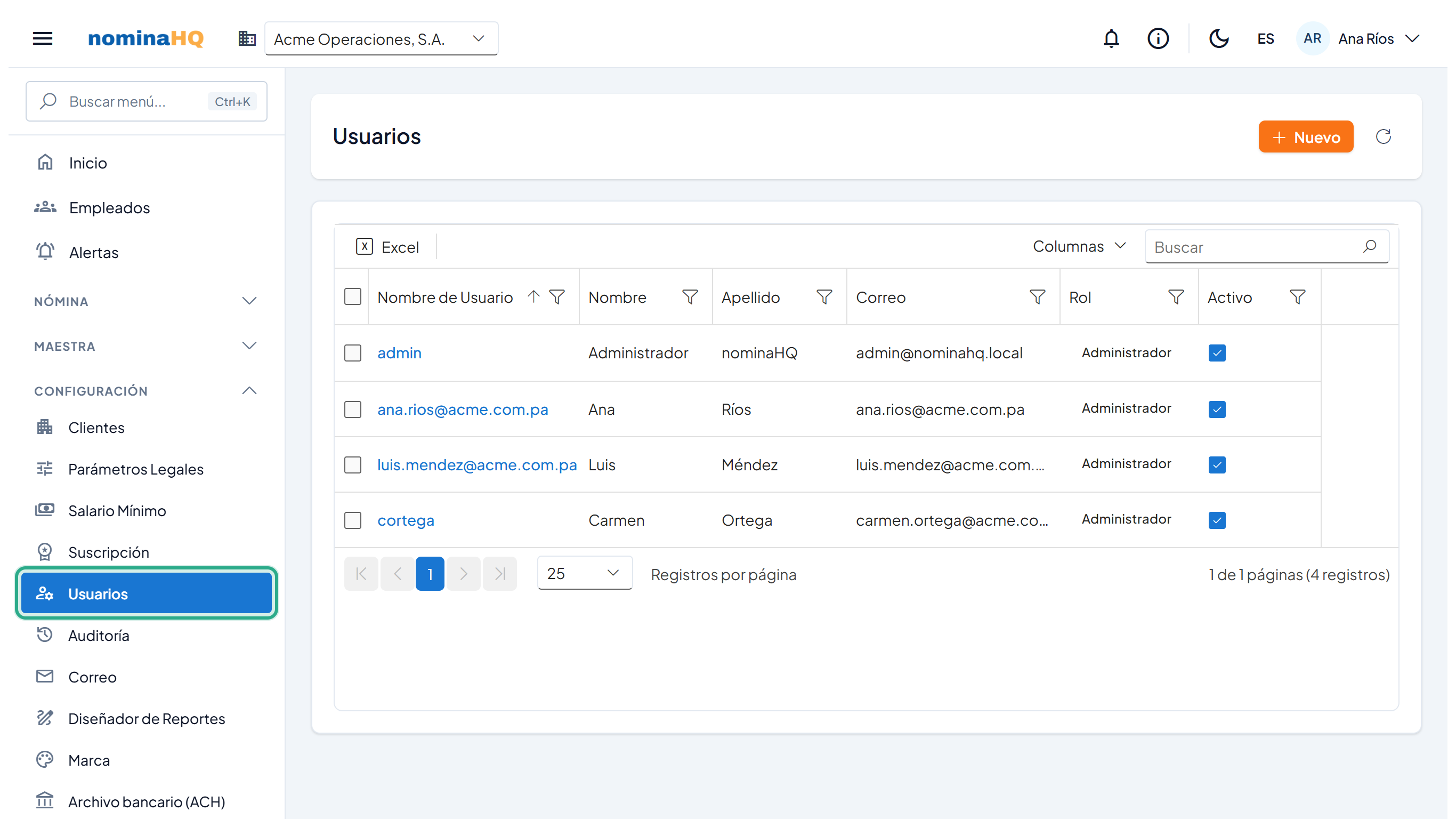The image size is (1456, 819).
Task: Click the orange Nuevo button
Action: pyautogui.click(x=1306, y=137)
